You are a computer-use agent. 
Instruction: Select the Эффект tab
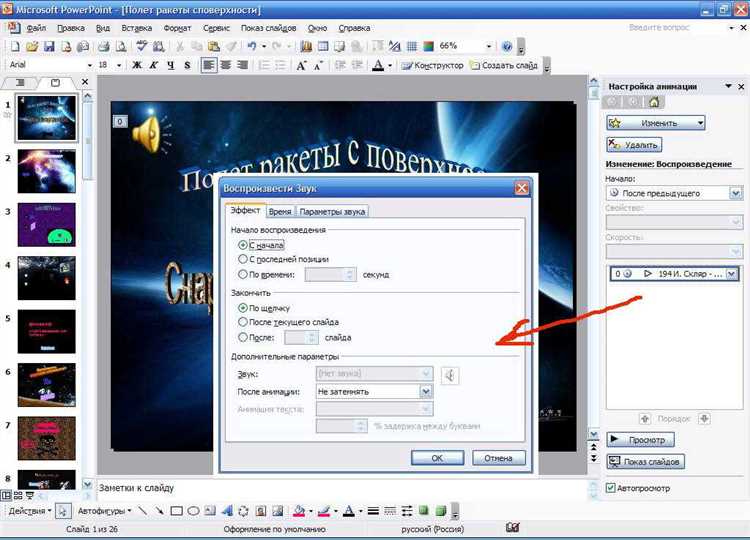pyautogui.click(x=245, y=210)
